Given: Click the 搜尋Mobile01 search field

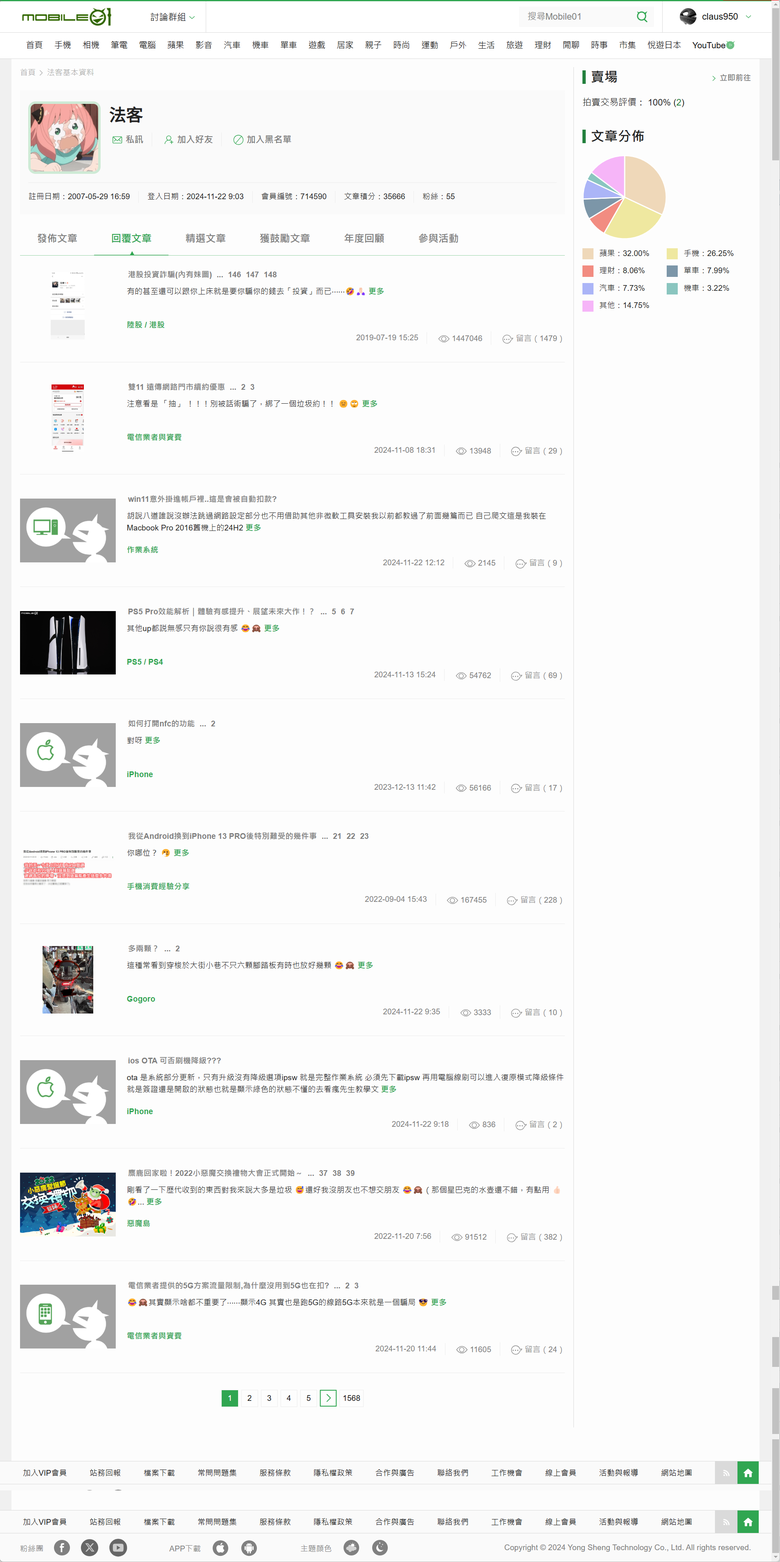Looking at the screenshot, I should click(x=577, y=17).
